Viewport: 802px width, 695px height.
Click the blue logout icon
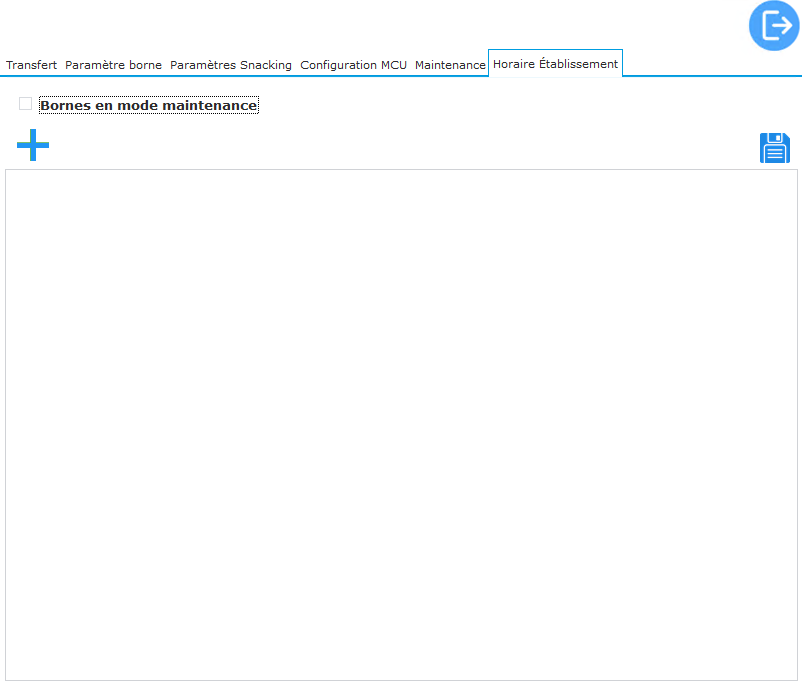(774, 26)
